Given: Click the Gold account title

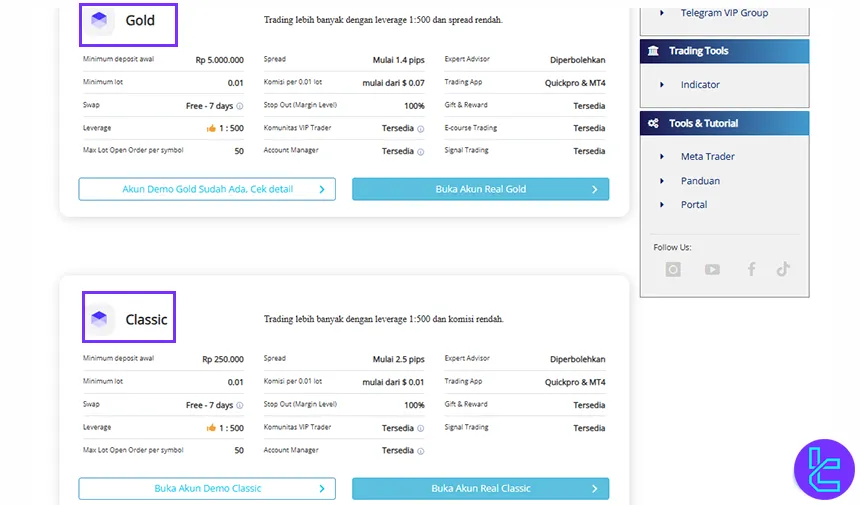Looking at the screenshot, I should [x=140, y=20].
